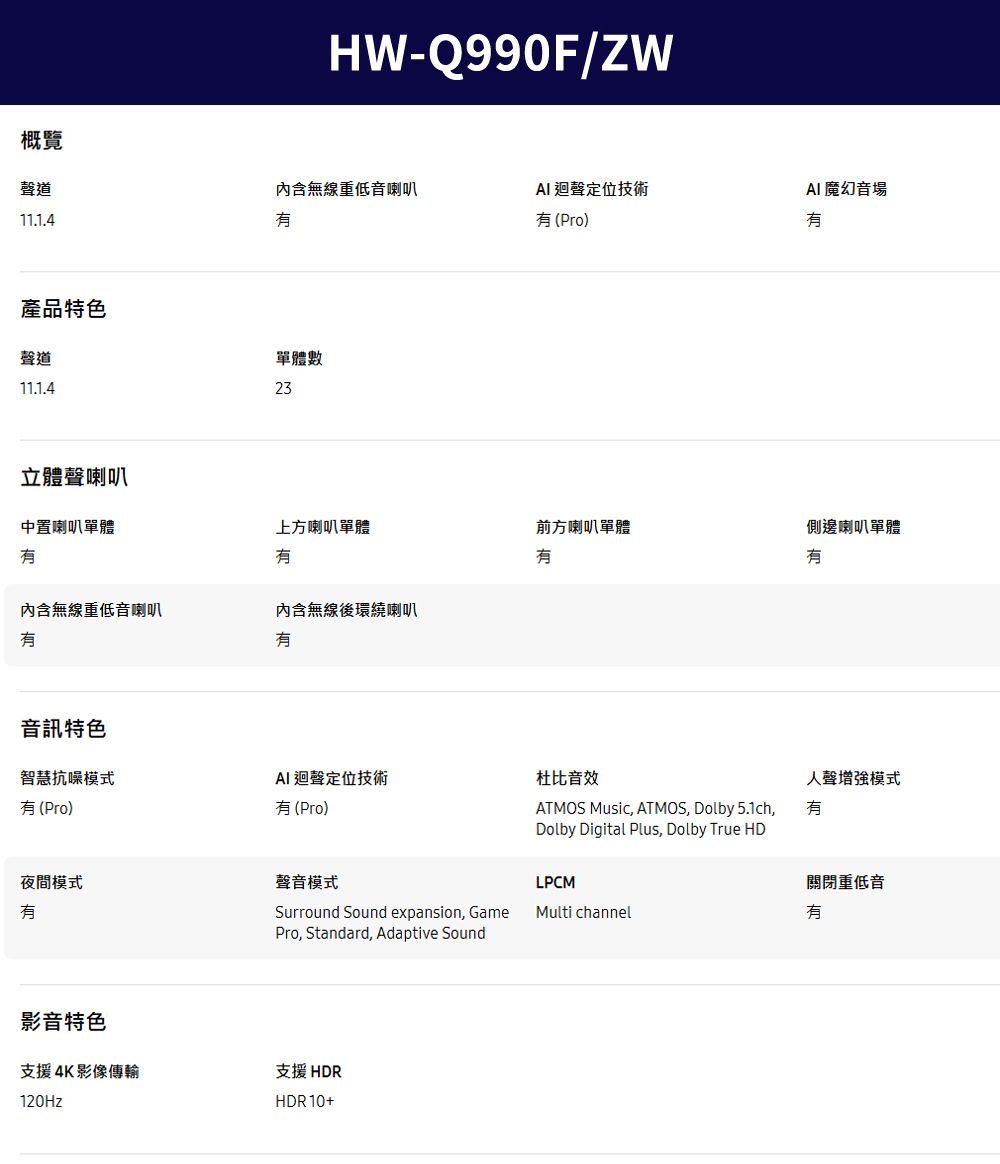This screenshot has width=1000, height=1164.
Task: Select the 120Hz value
Action: pos(41,1102)
